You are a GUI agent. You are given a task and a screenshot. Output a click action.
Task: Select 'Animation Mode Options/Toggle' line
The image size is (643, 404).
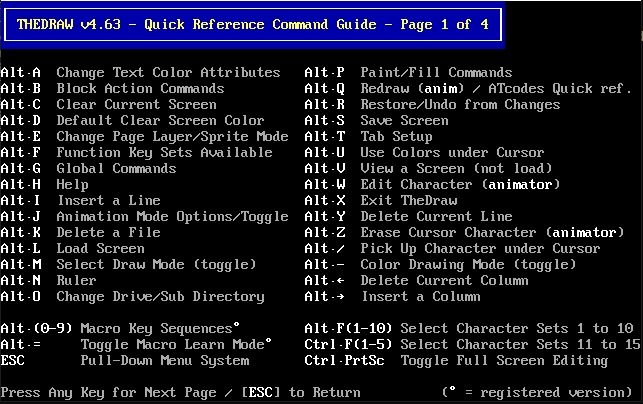(172, 217)
